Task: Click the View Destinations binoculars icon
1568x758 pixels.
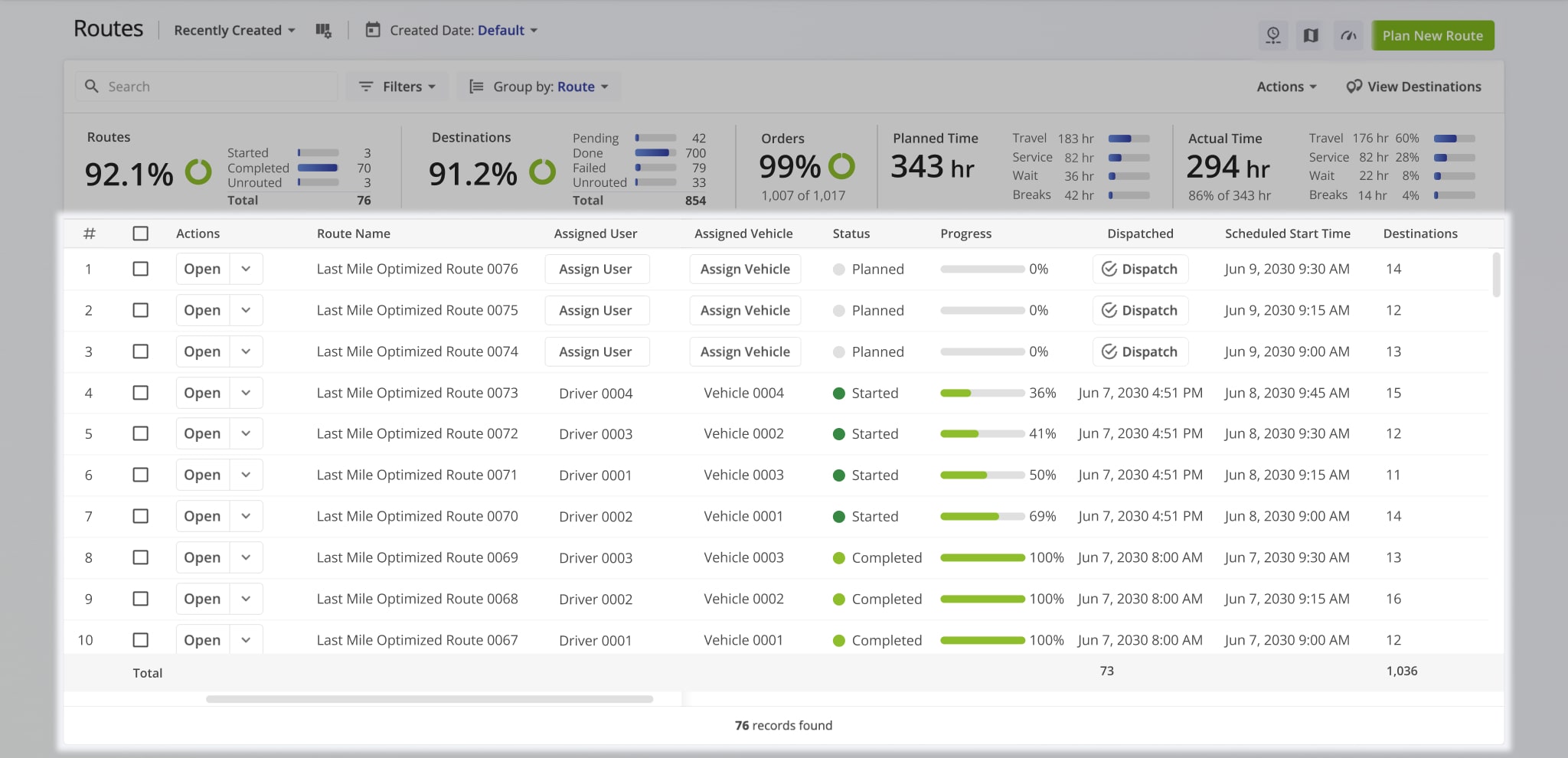Action: pos(1354,86)
